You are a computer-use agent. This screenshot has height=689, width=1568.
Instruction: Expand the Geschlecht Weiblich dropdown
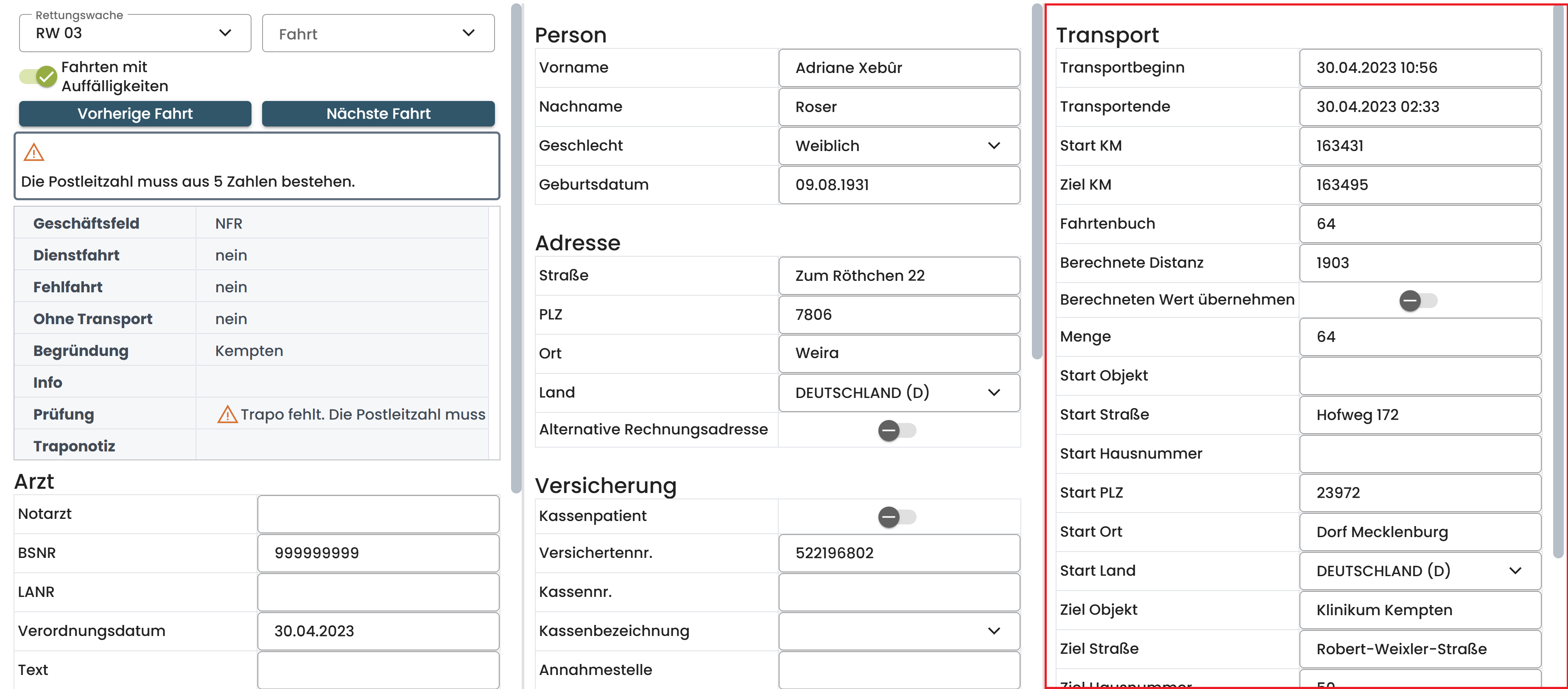tap(898, 146)
